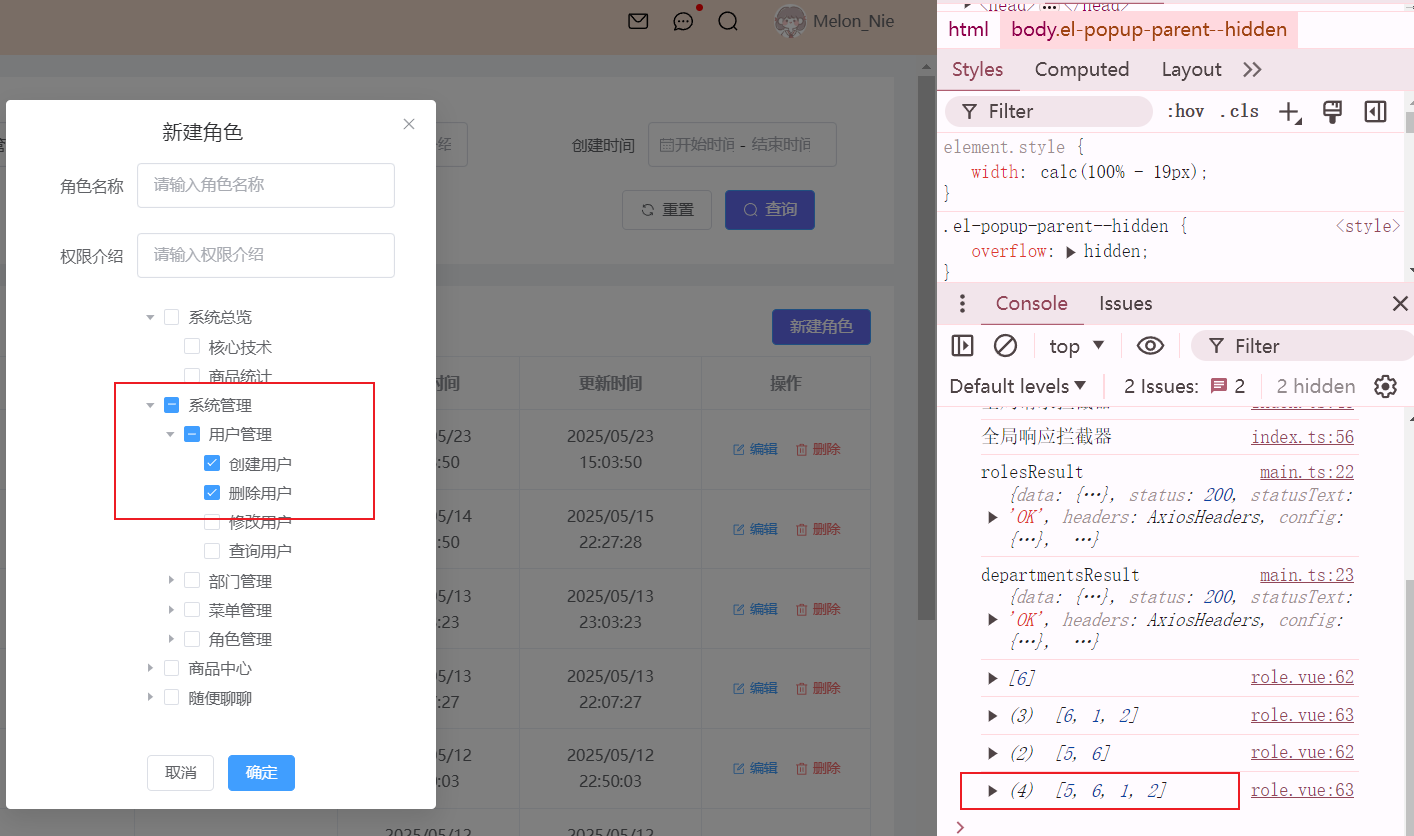Viewport: 1414px width, 836px height.
Task: Expand the 随便聊聊 tree node
Action: tap(150, 697)
